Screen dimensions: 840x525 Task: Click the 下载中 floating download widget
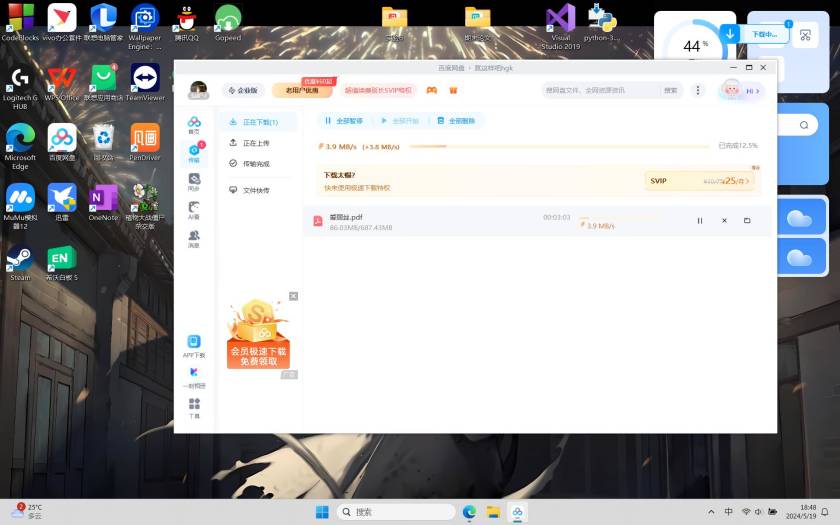click(x=756, y=35)
